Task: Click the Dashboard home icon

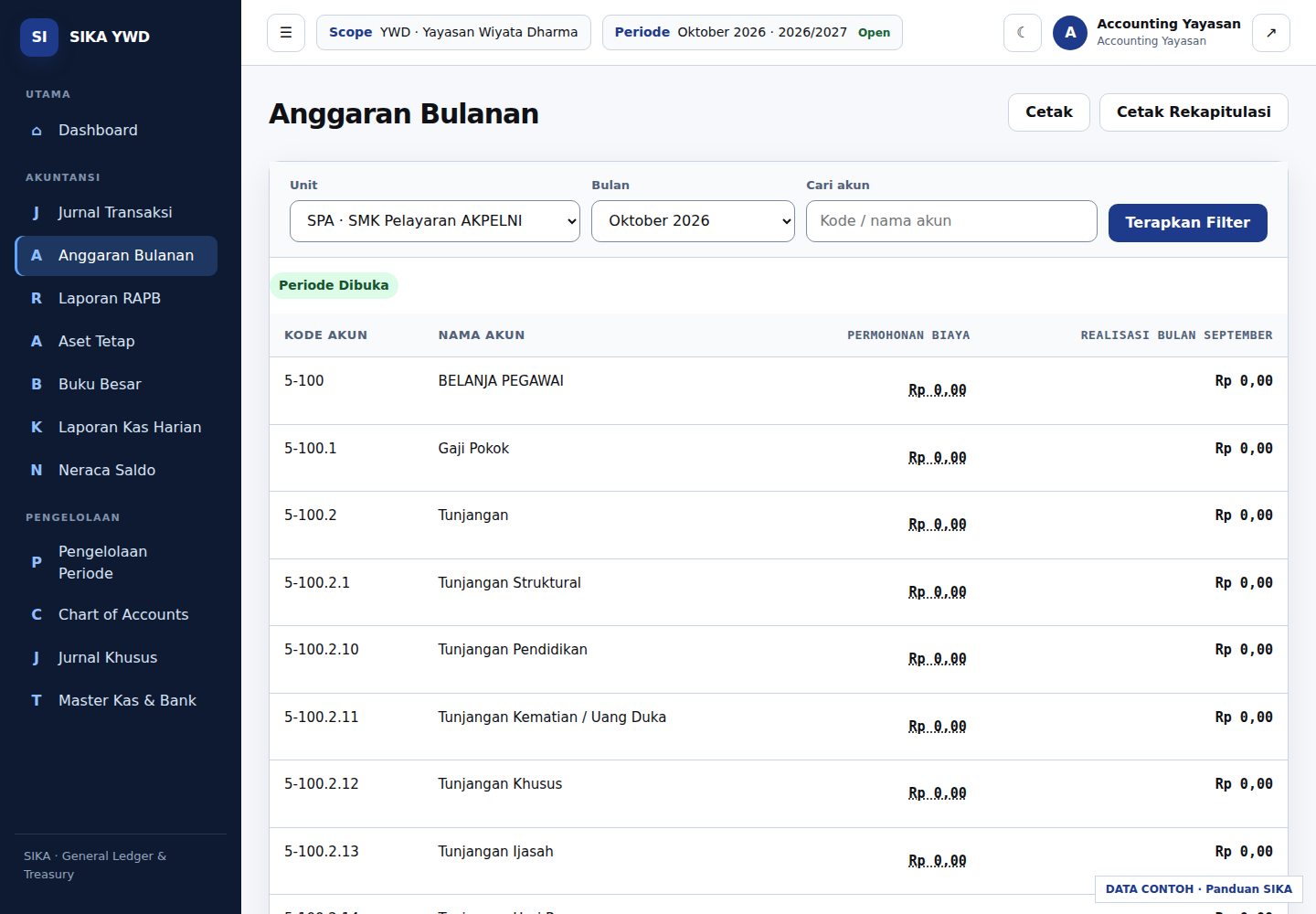Action: coord(37,131)
